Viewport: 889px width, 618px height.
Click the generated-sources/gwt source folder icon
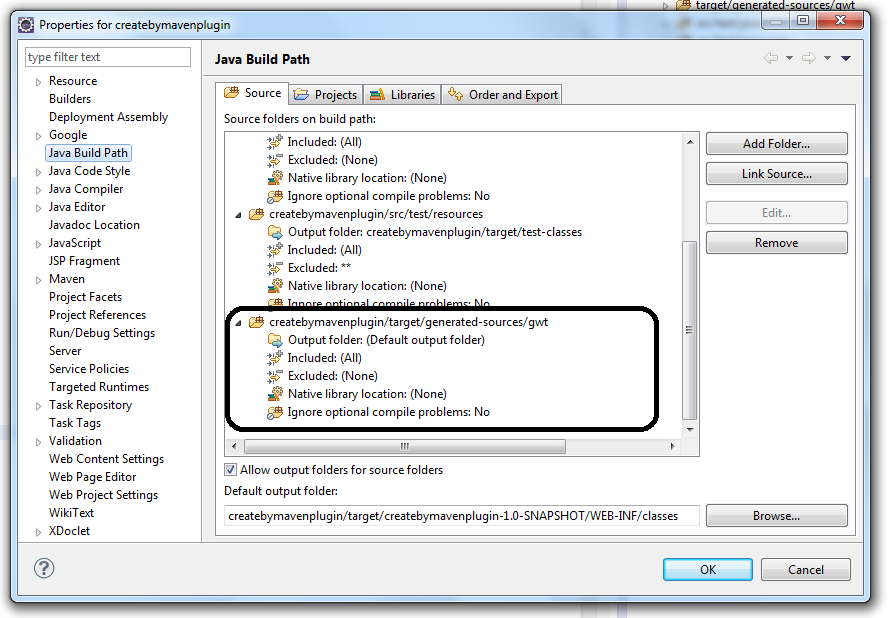click(257, 321)
